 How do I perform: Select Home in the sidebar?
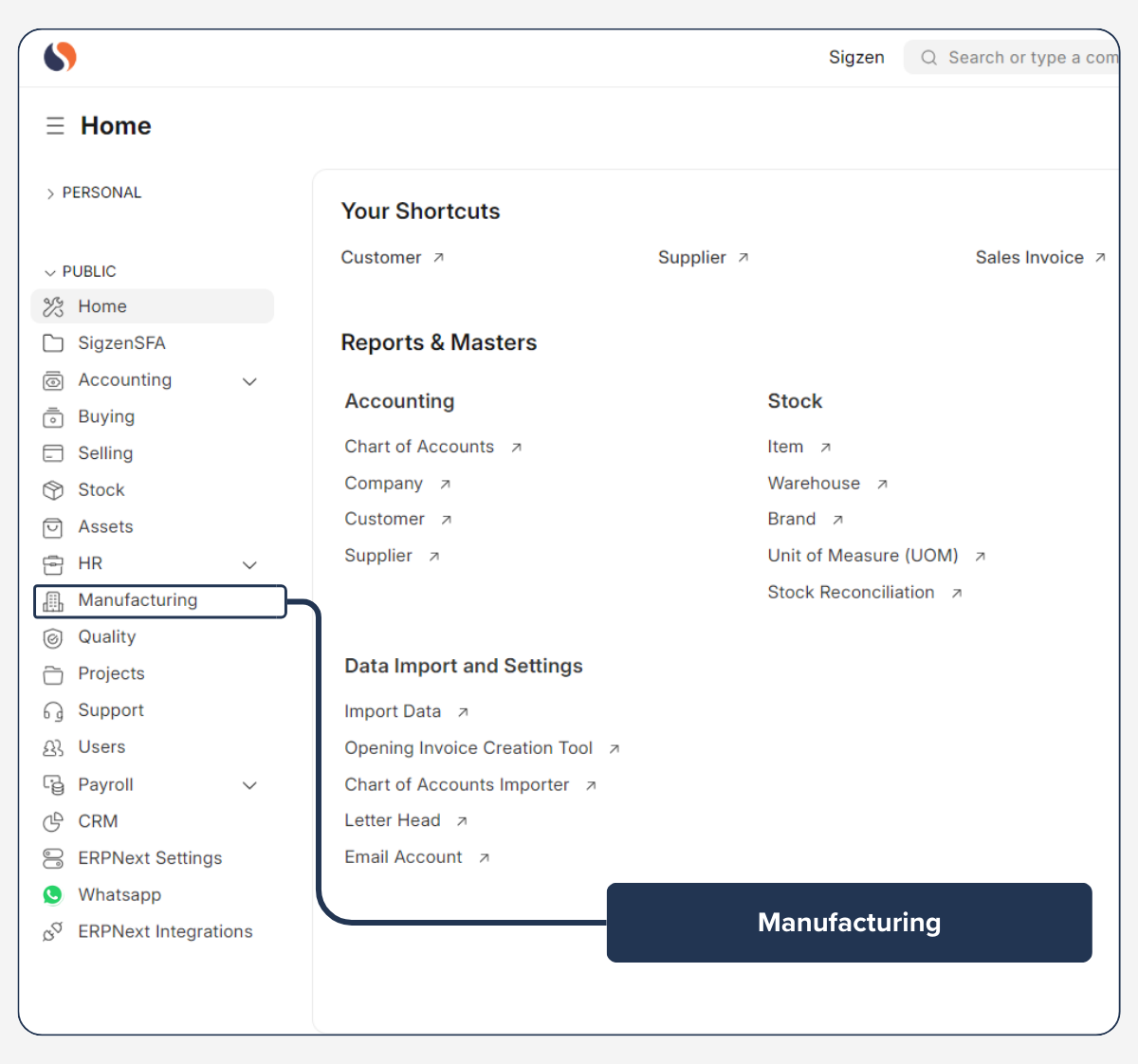[102, 305]
